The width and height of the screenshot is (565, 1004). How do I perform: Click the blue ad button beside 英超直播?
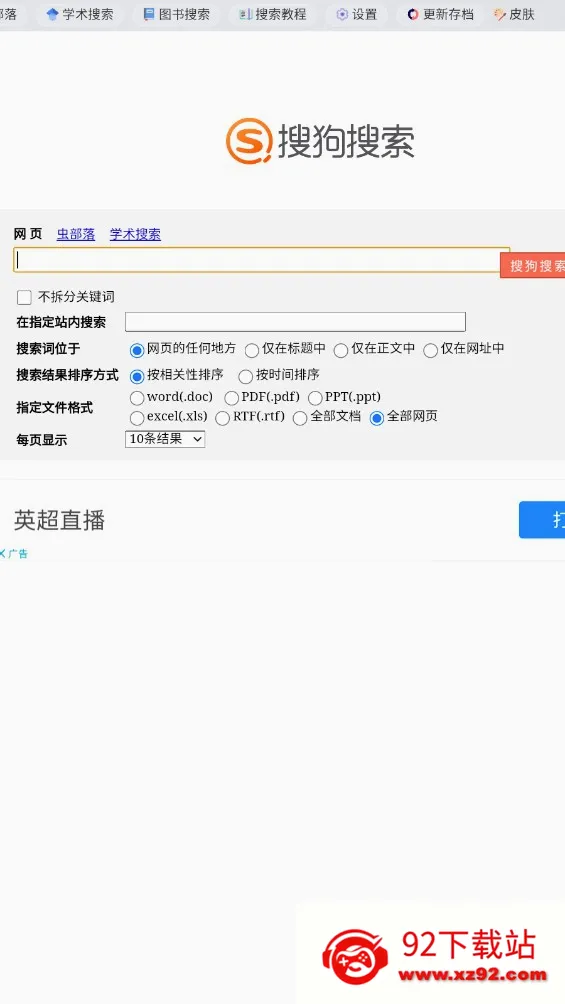point(542,520)
